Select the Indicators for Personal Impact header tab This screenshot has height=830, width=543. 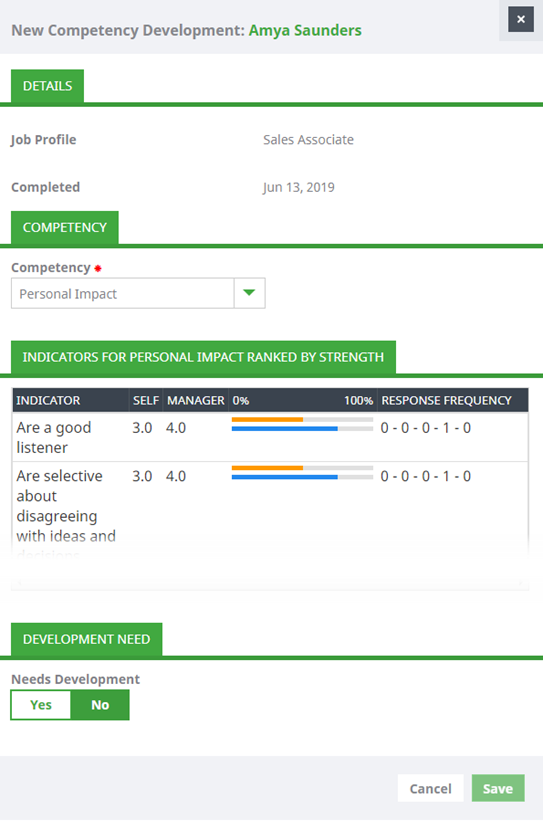203,357
